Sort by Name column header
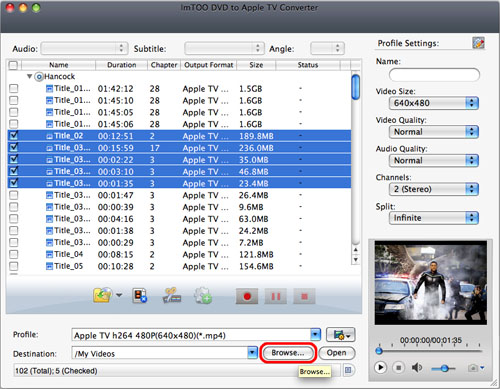 [x=59, y=65]
